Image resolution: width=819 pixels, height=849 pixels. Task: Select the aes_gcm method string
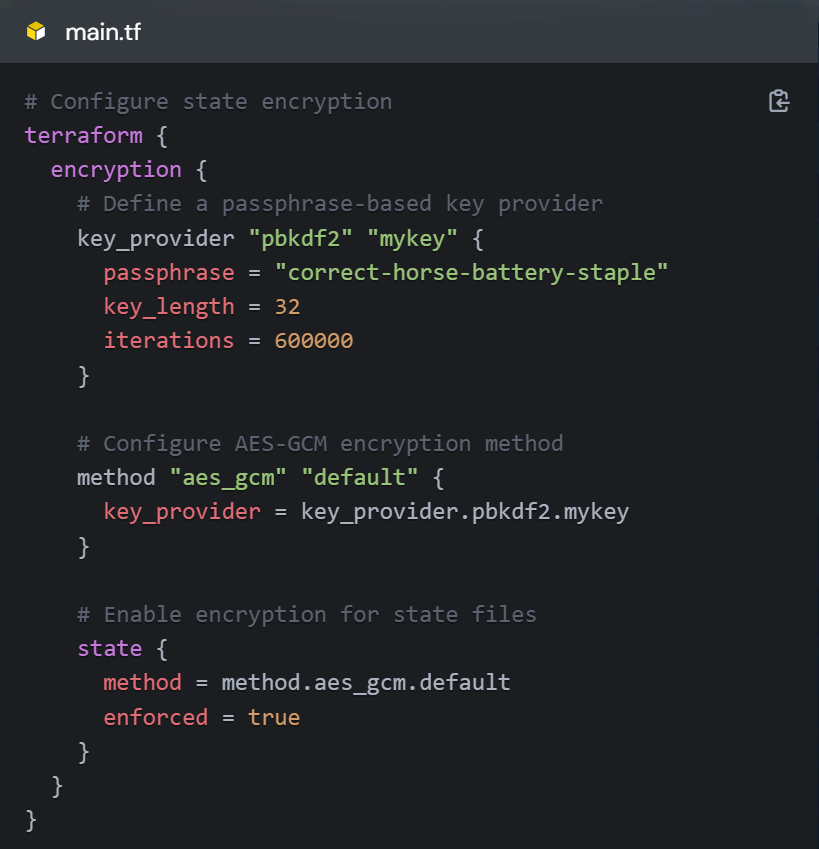pyautogui.click(x=227, y=477)
